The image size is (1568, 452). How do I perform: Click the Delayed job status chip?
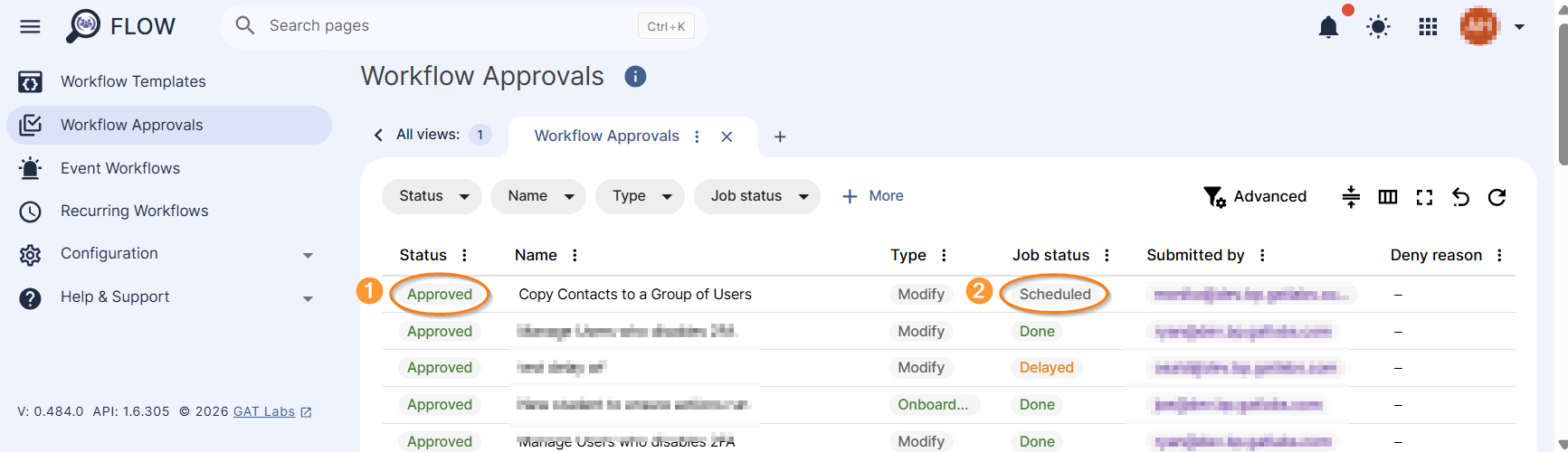pos(1047,367)
